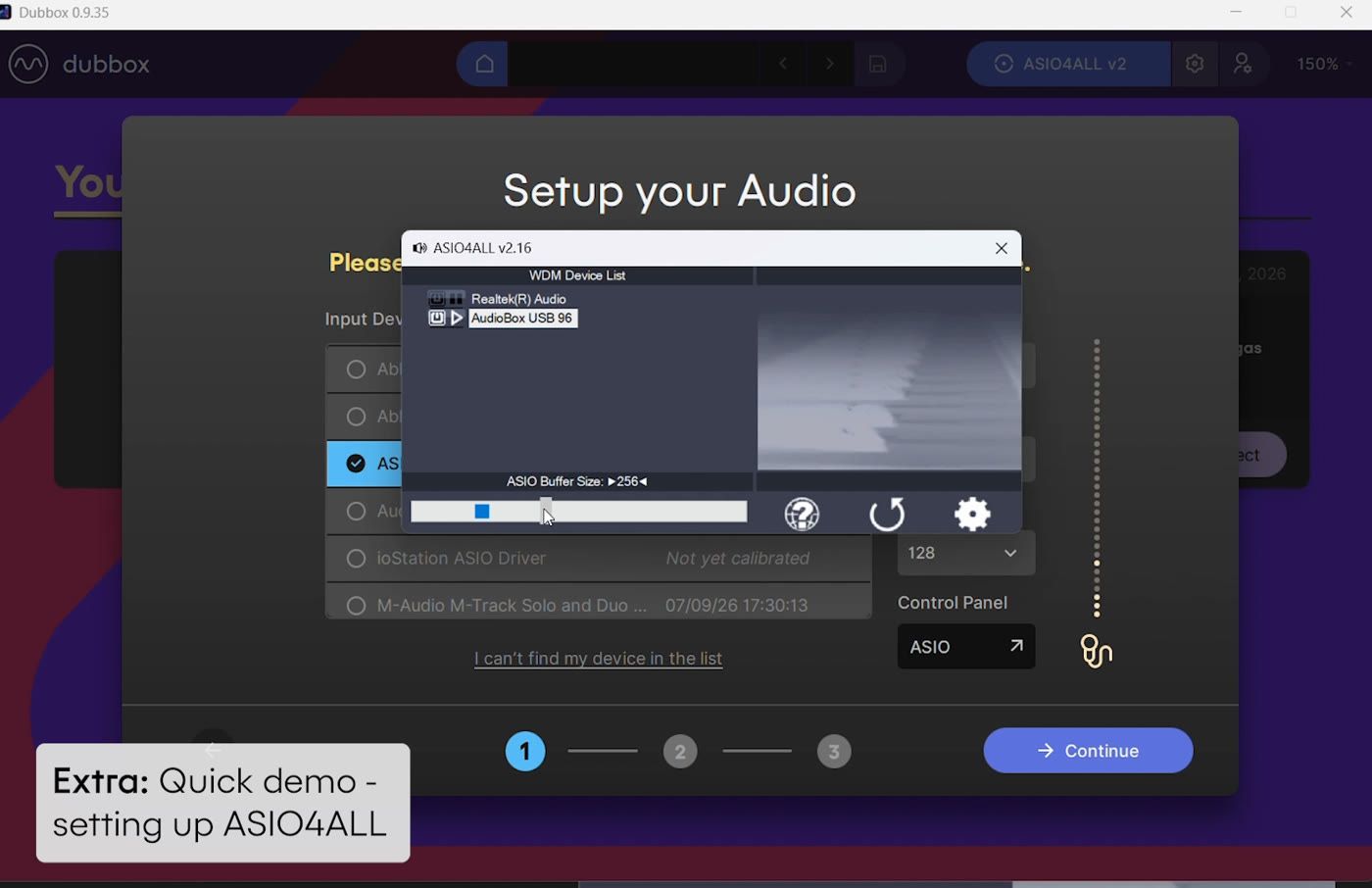Click the Continue button
Viewport: 1372px width, 888px height.
pyautogui.click(x=1088, y=751)
